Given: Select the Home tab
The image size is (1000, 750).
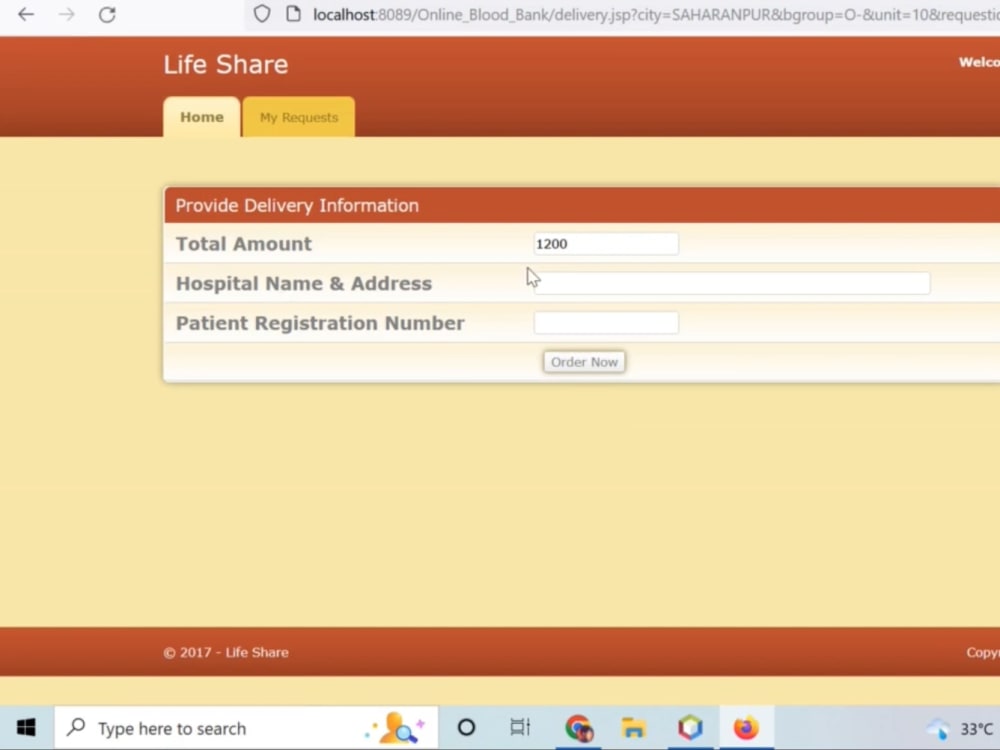Looking at the screenshot, I should coord(201,117).
